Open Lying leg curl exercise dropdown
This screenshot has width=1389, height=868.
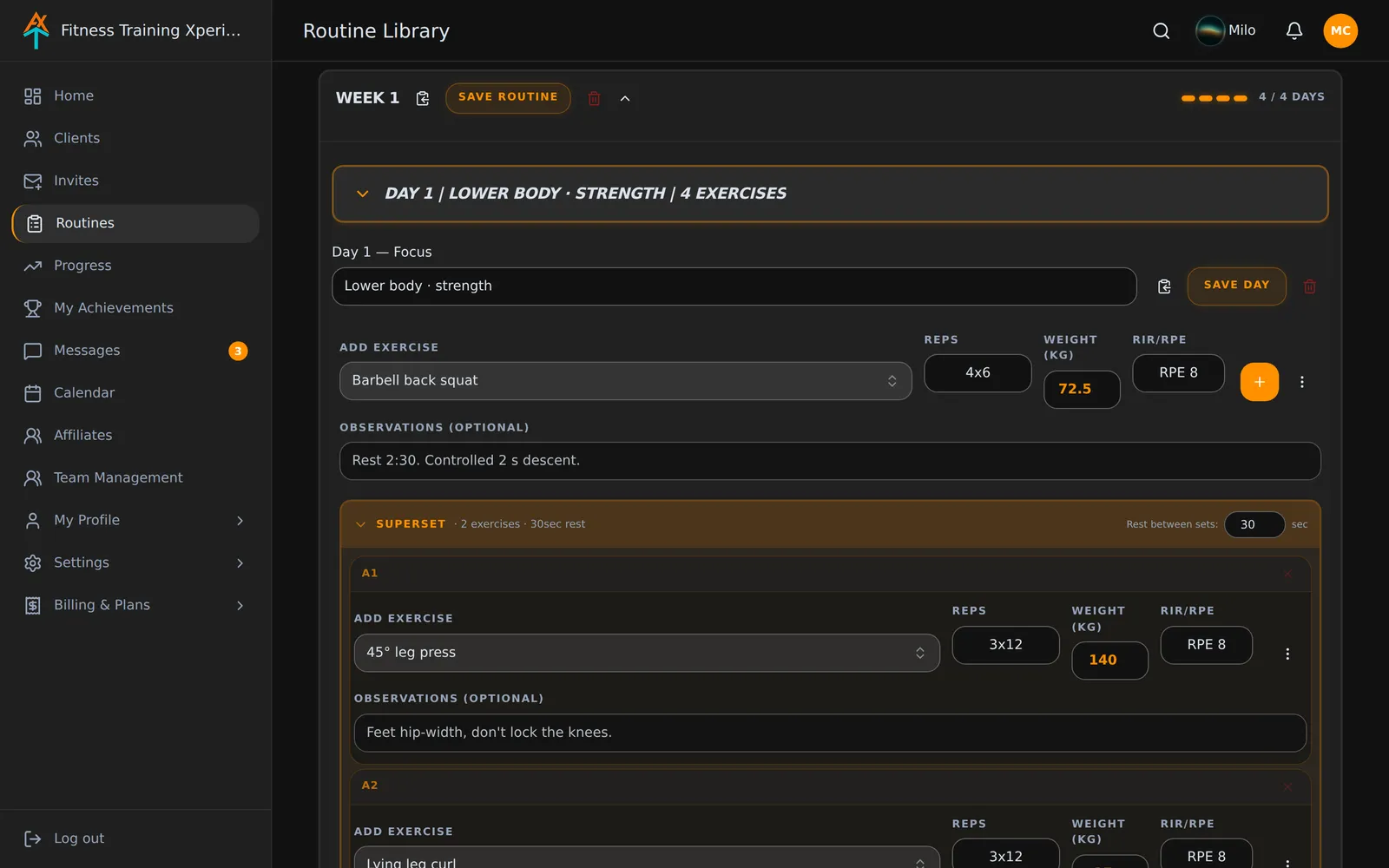tap(647, 858)
